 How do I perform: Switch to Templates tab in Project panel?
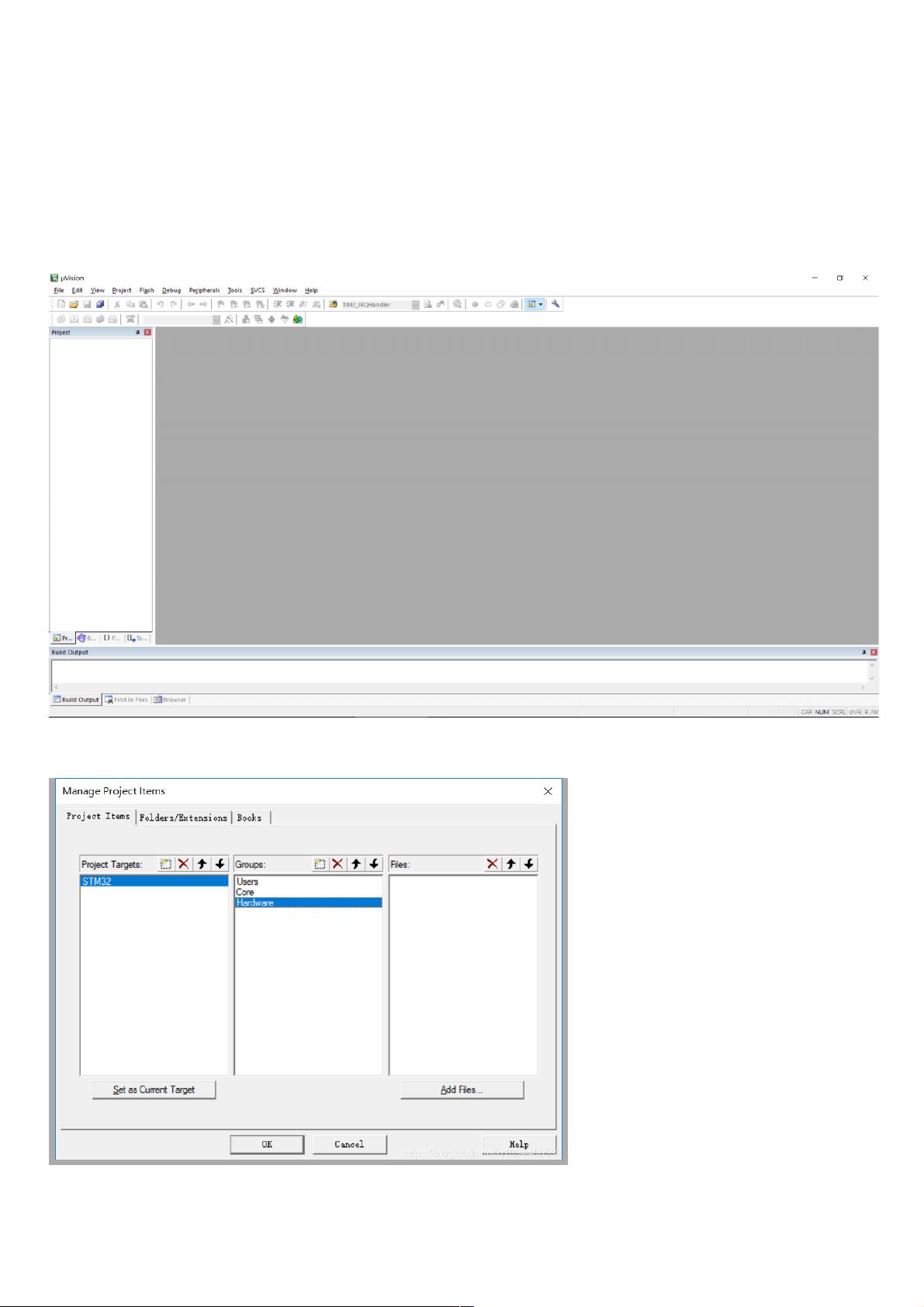[137, 638]
